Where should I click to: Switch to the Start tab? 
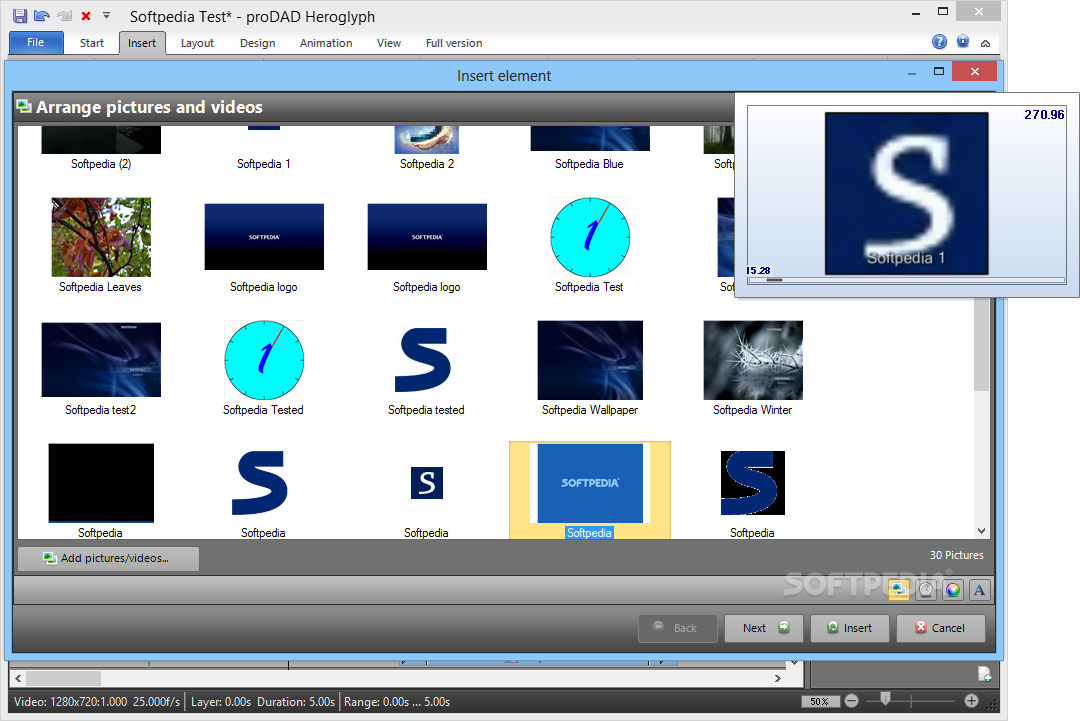pyautogui.click(x=92, y=43)
